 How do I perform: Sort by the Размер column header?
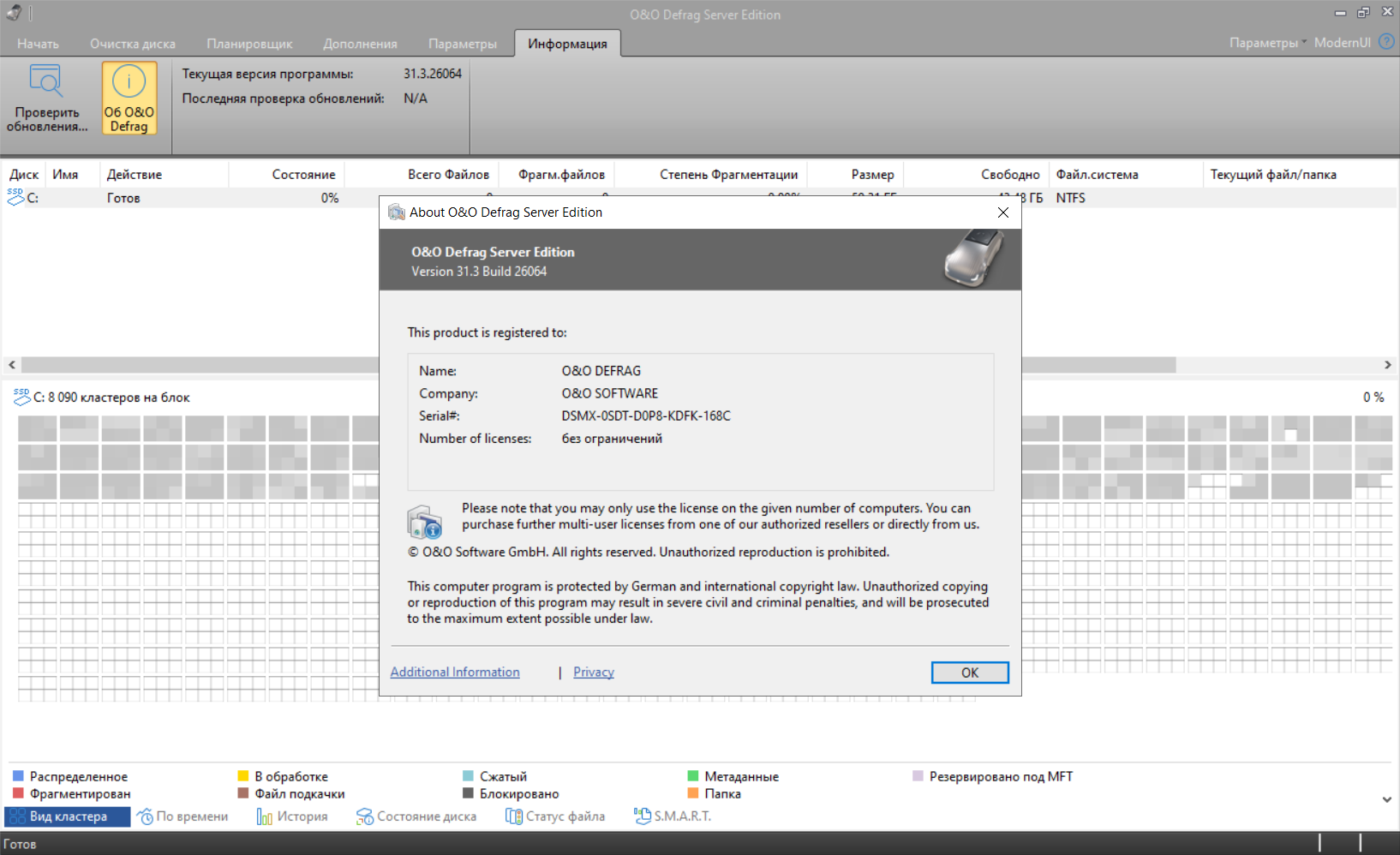(855, 175)
